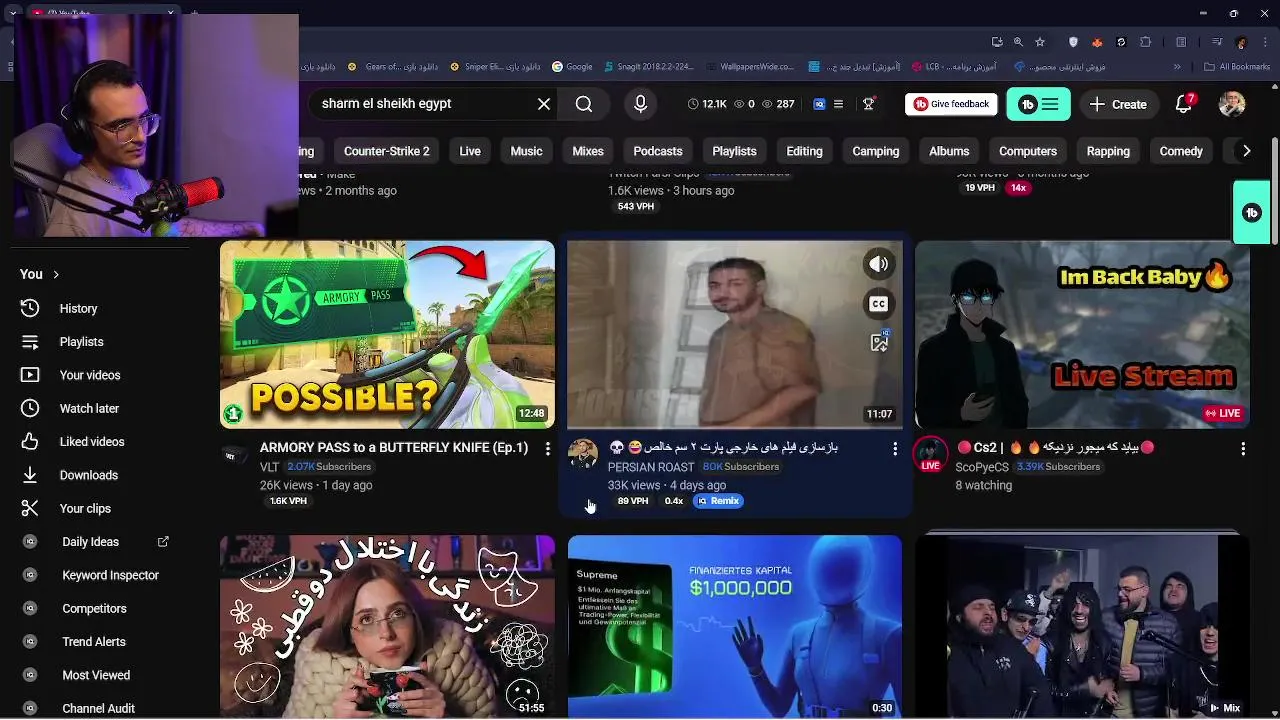Click the trophy icon in header
This screenshot has height=720, width=1280.
tap(869, 104)
